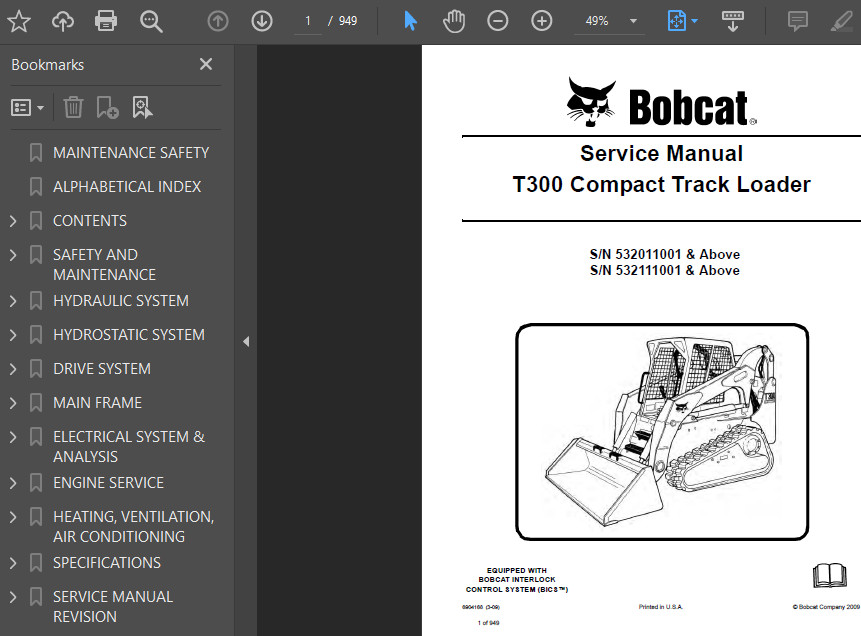
Task: Expand HEATING, VENTILATION, AIR CONDITIONING bookmark
Action: click(13, 517)
